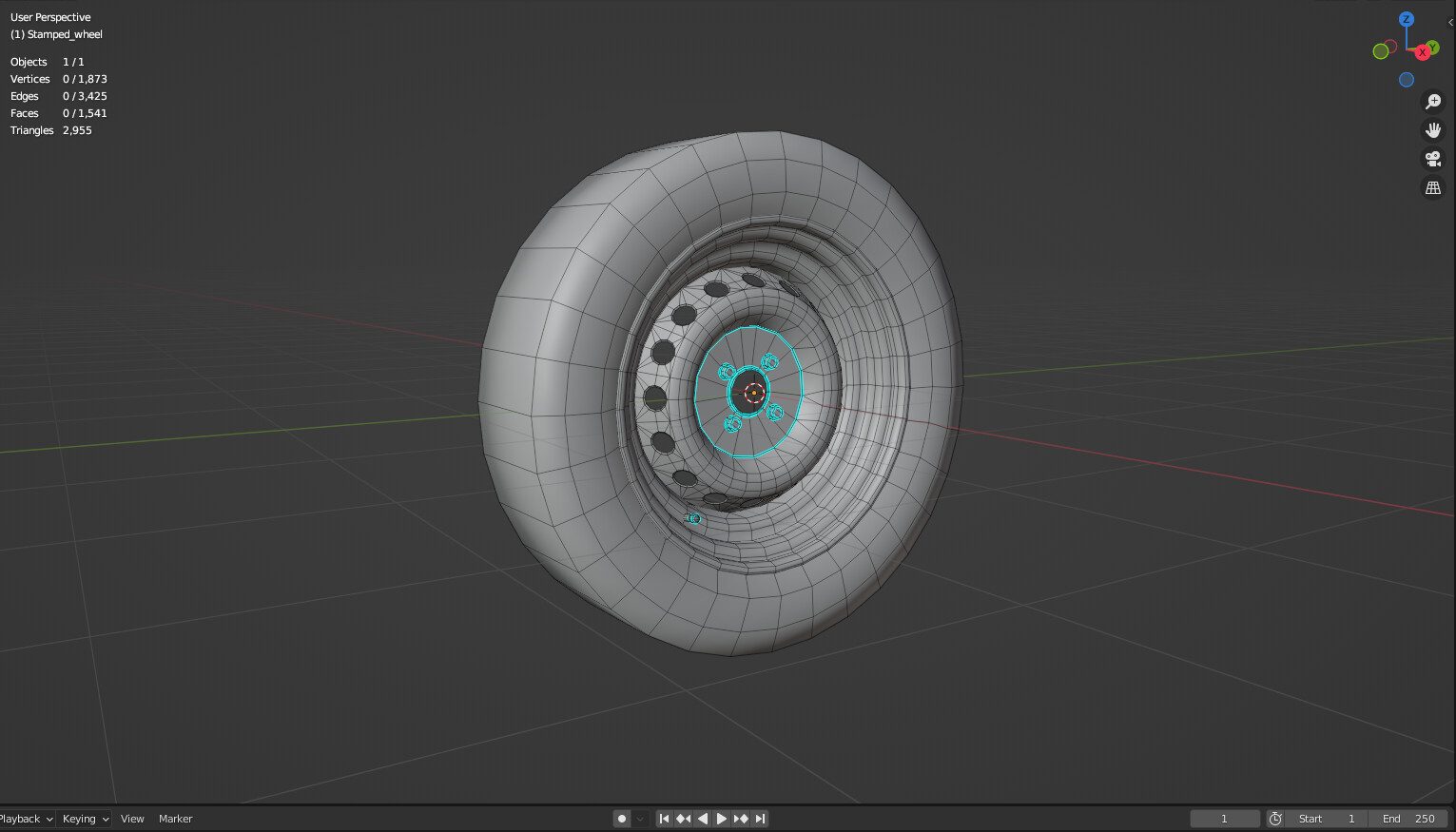Screen dimensions: 1456x832
Task: Jump to the first frame of the timeline
Action: click(664, 818)
